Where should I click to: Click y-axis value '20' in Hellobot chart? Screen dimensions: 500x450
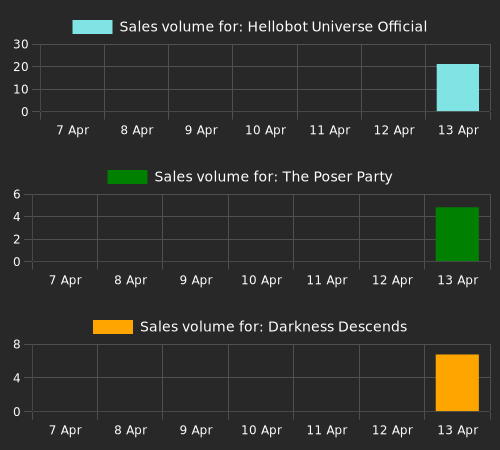click(21, 67)
